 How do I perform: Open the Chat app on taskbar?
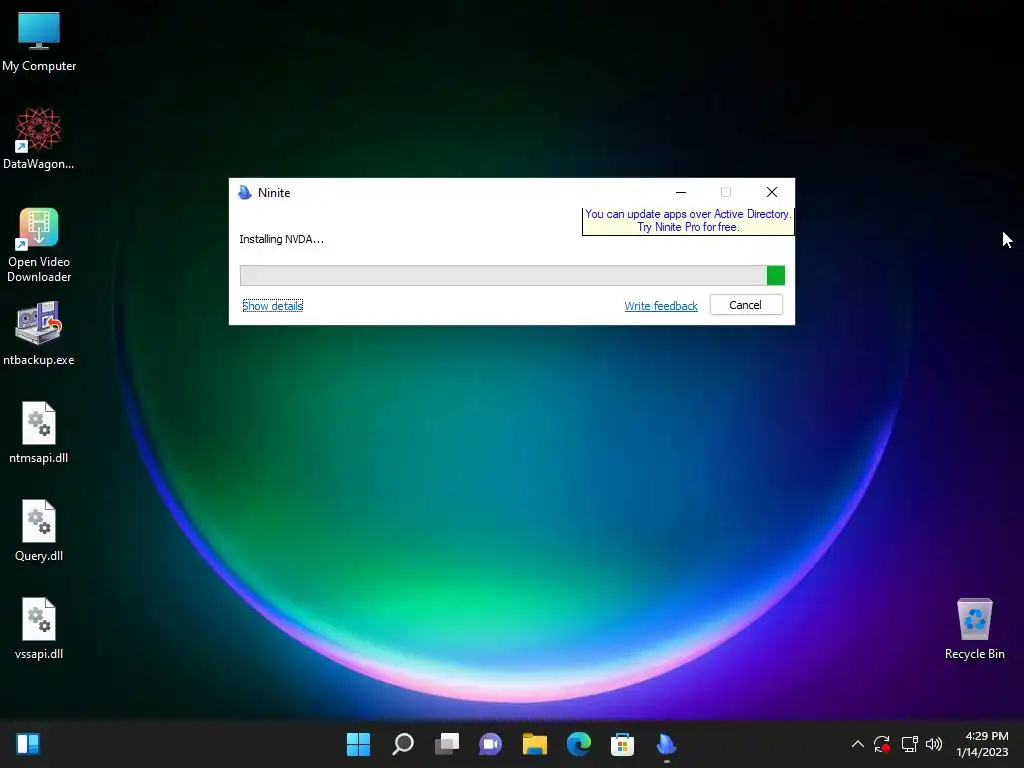490,744
